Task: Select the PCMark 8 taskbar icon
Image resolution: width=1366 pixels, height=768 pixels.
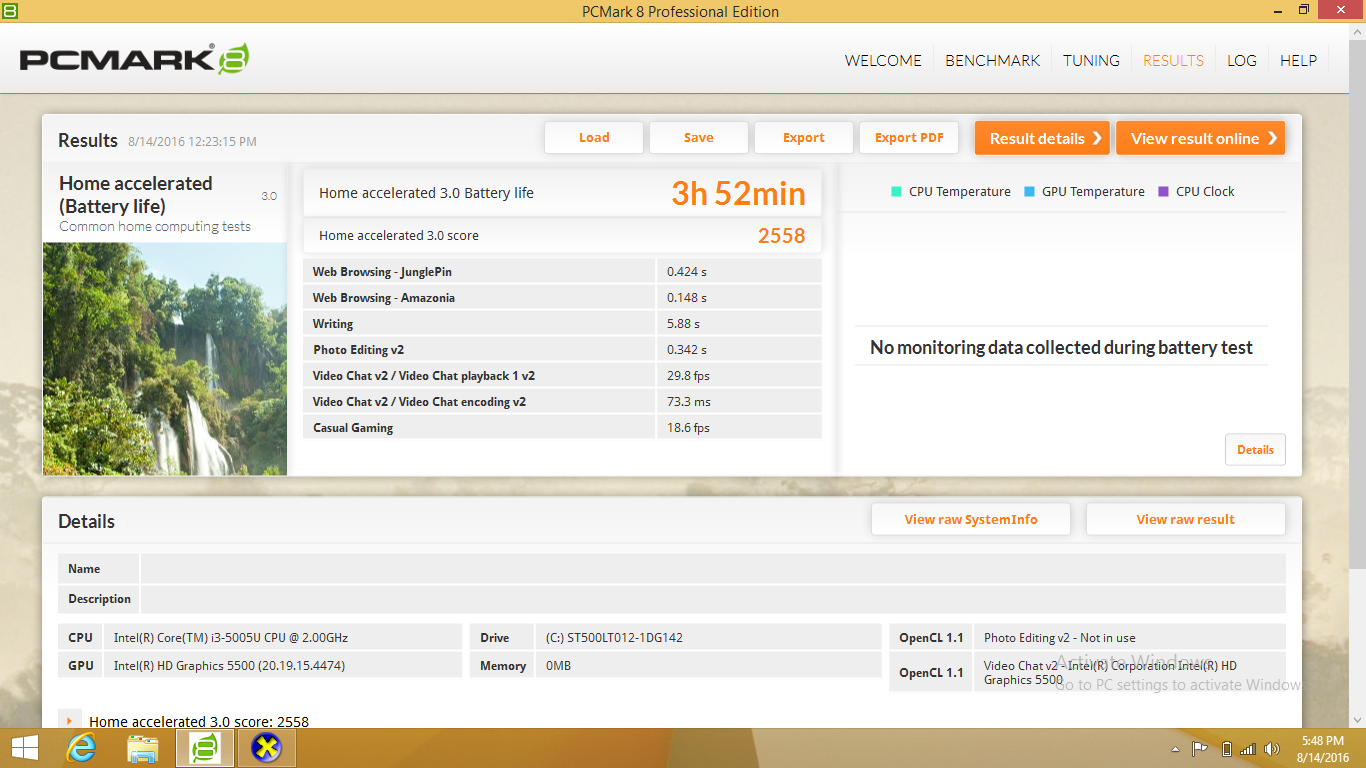Action: click(x=205, y=748)
